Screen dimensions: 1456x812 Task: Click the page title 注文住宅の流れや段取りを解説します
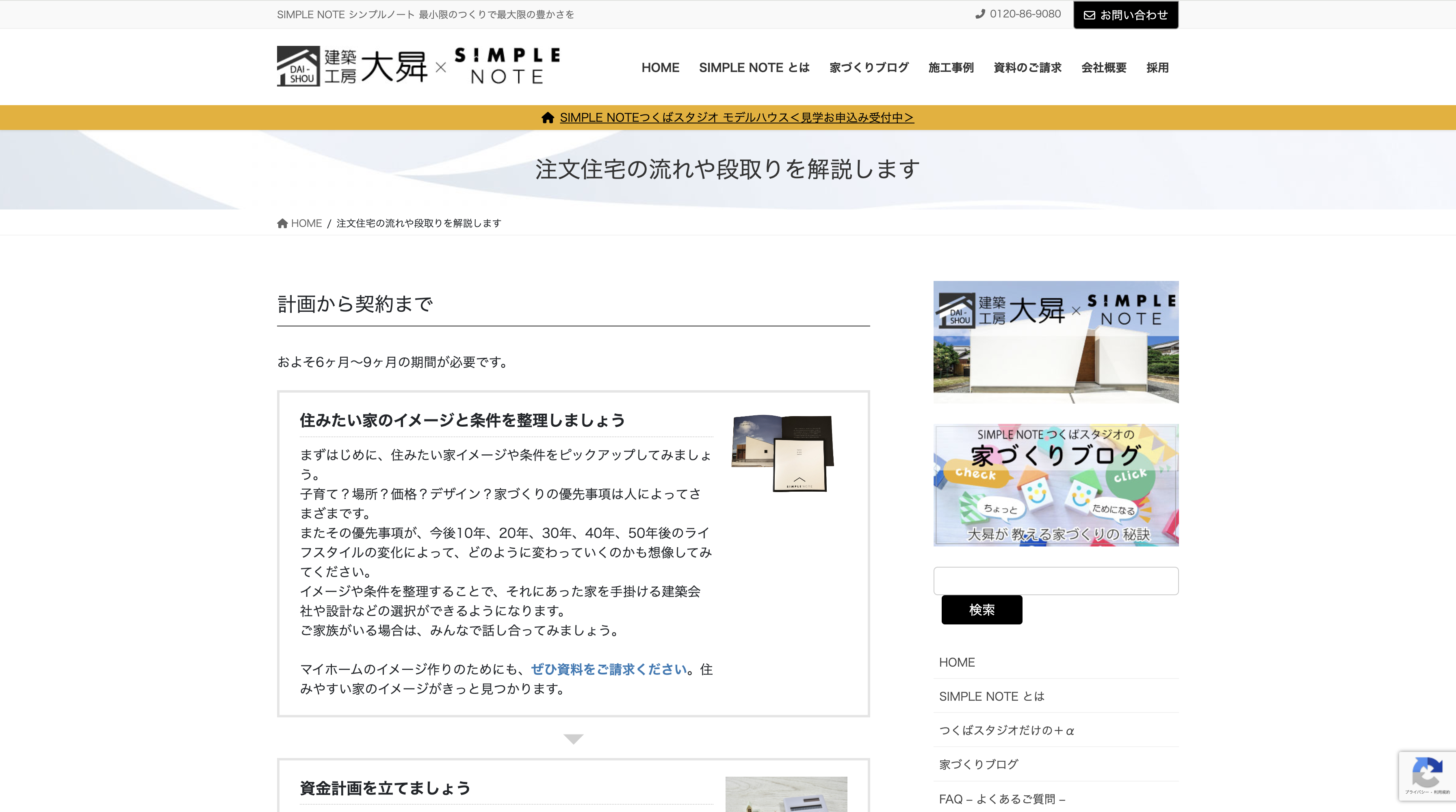click(728, 169)
